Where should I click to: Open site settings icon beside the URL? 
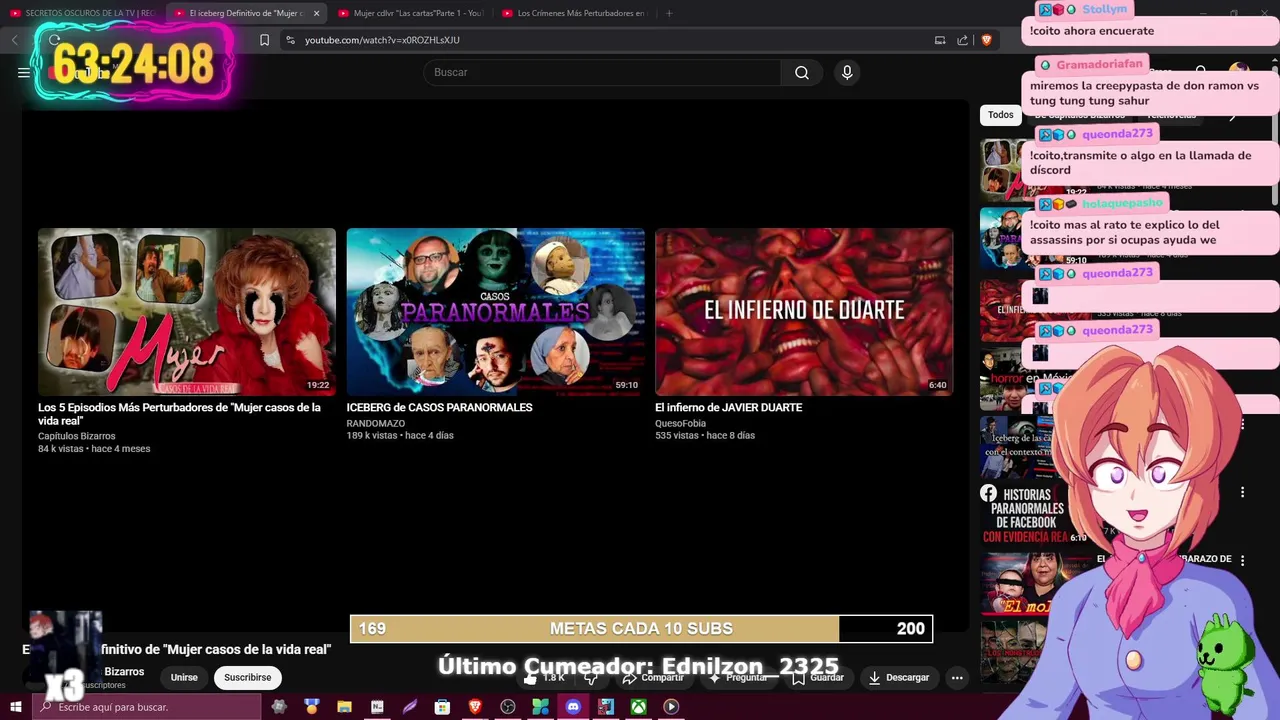click(290, 40)
